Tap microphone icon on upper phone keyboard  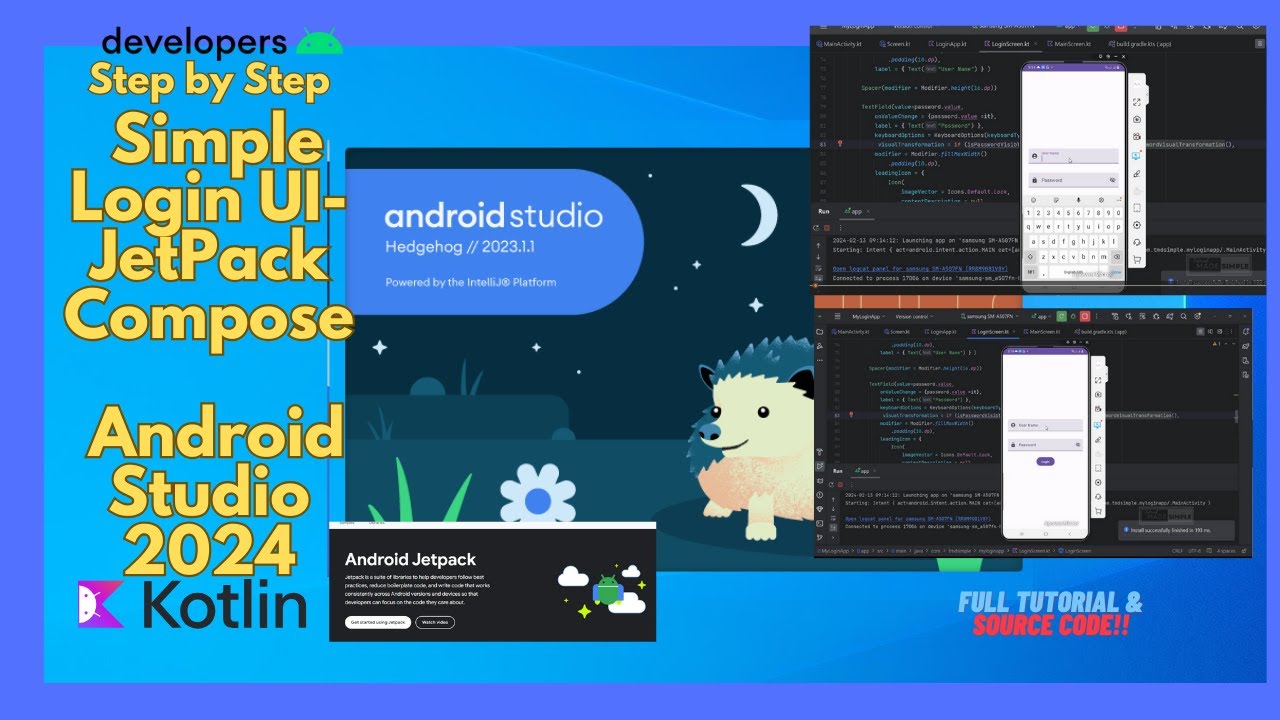[1079, 200]
